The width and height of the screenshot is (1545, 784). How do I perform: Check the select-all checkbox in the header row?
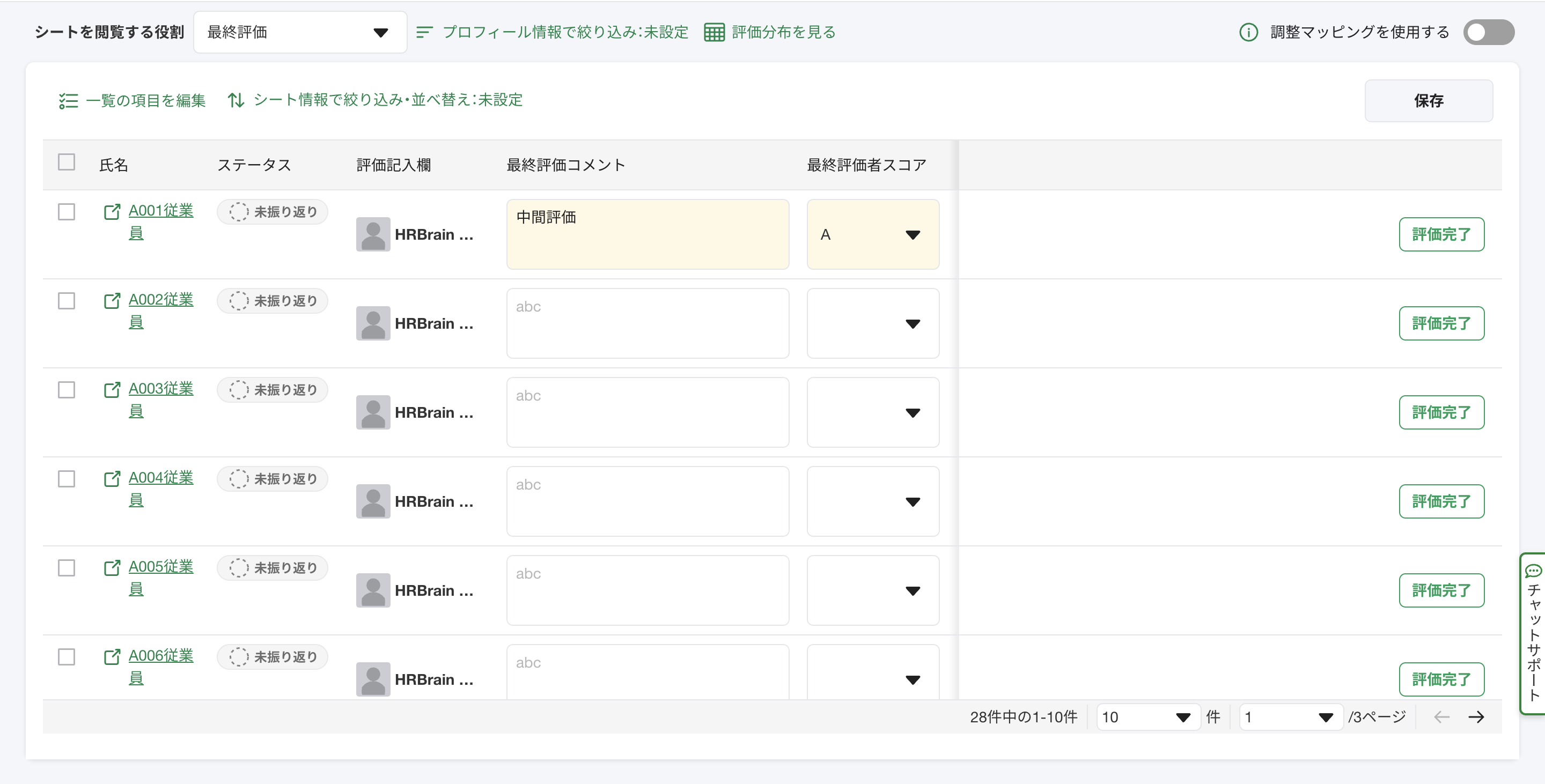click(x=67, y=162)
